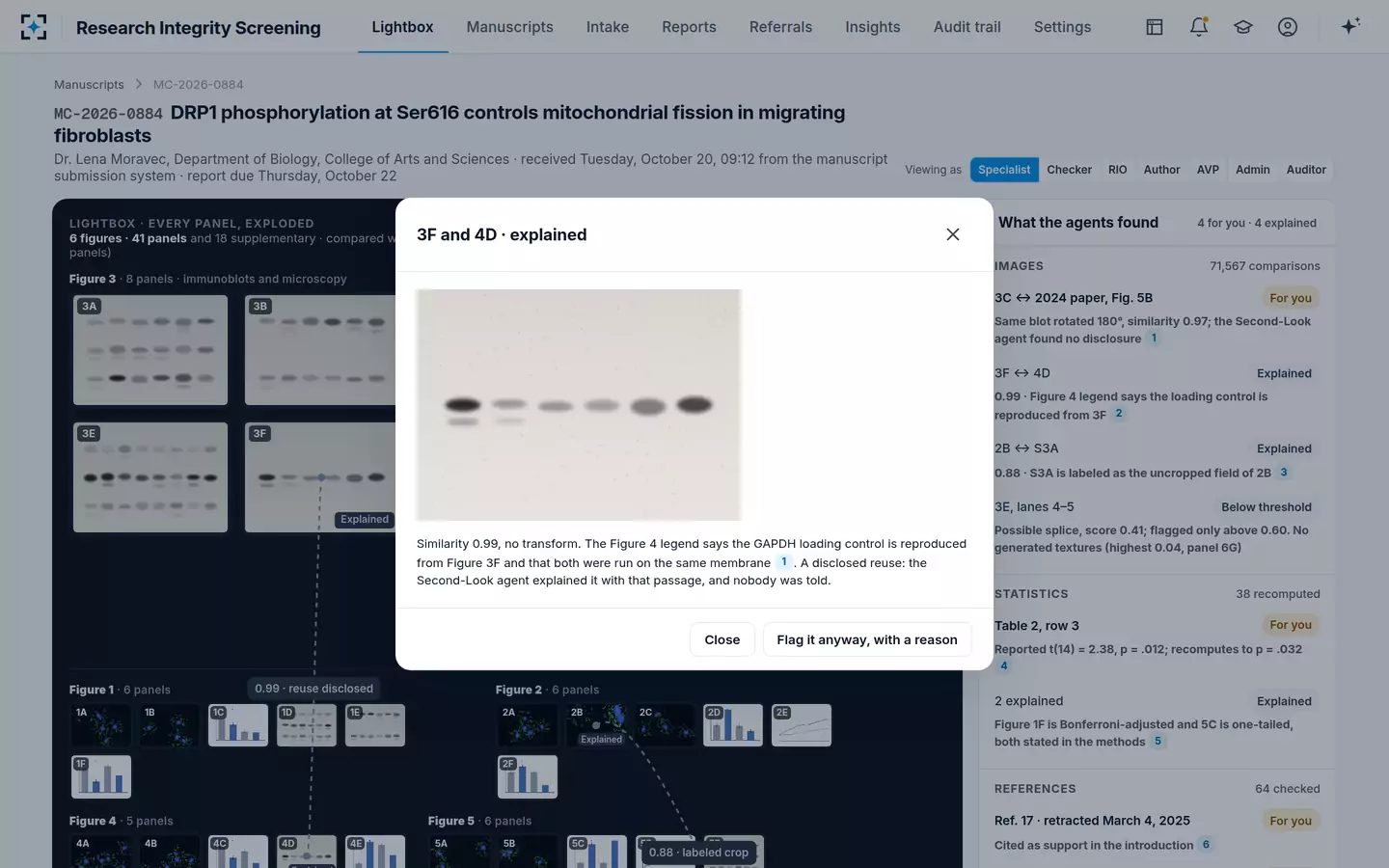Open the layout panel icon in header

coord(1155,27)
